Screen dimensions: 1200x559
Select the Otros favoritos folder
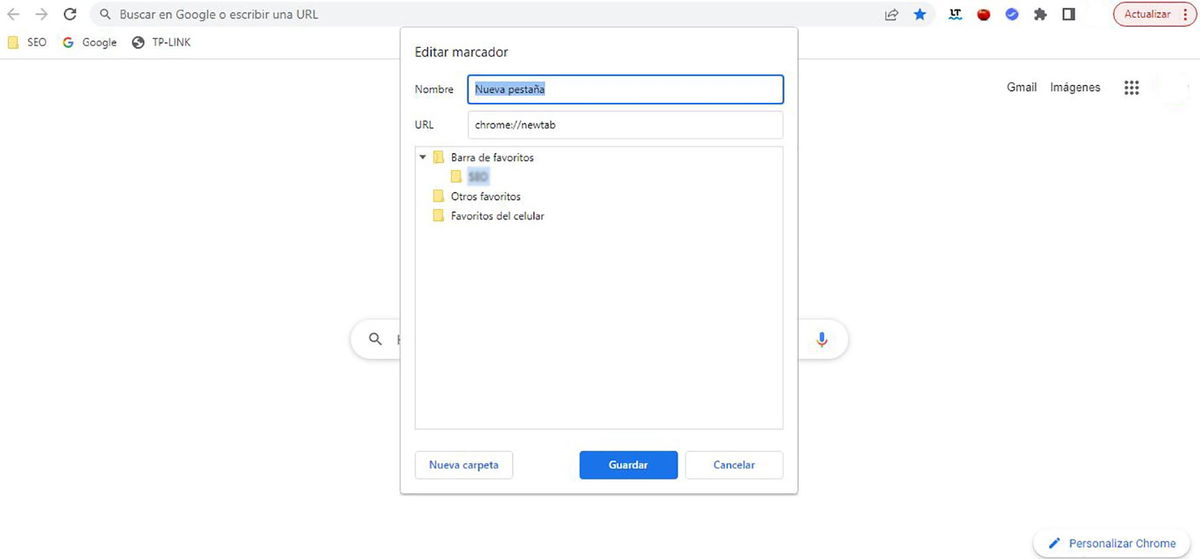coord(476,196)
